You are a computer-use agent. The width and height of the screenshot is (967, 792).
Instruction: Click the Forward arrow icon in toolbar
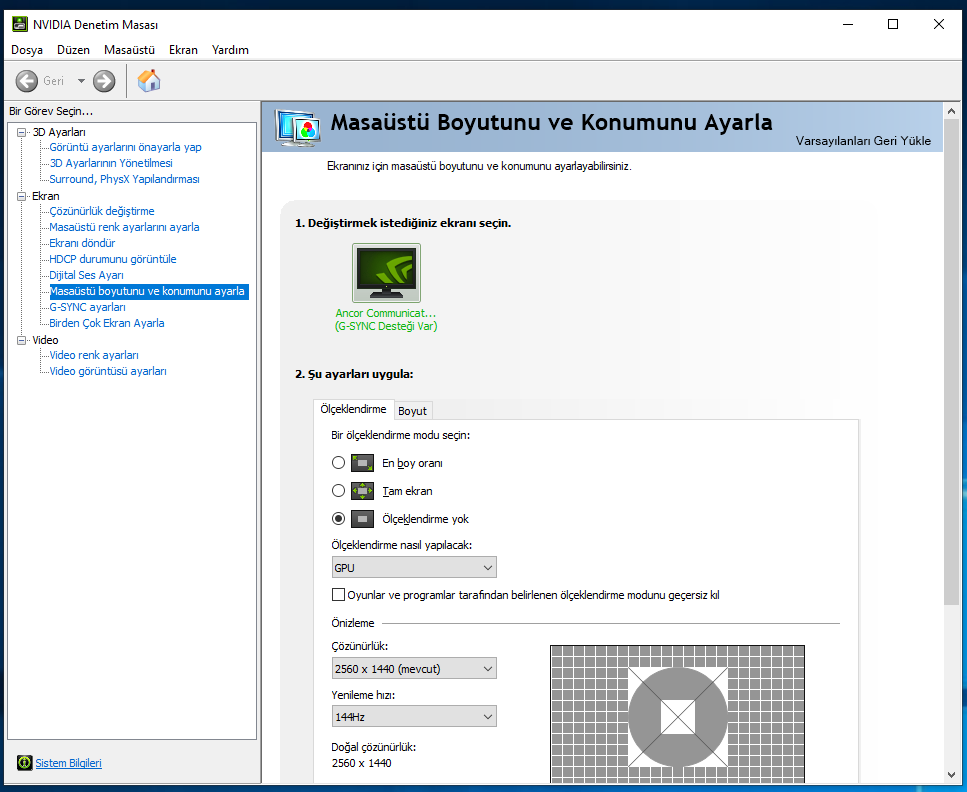point(104,81)
